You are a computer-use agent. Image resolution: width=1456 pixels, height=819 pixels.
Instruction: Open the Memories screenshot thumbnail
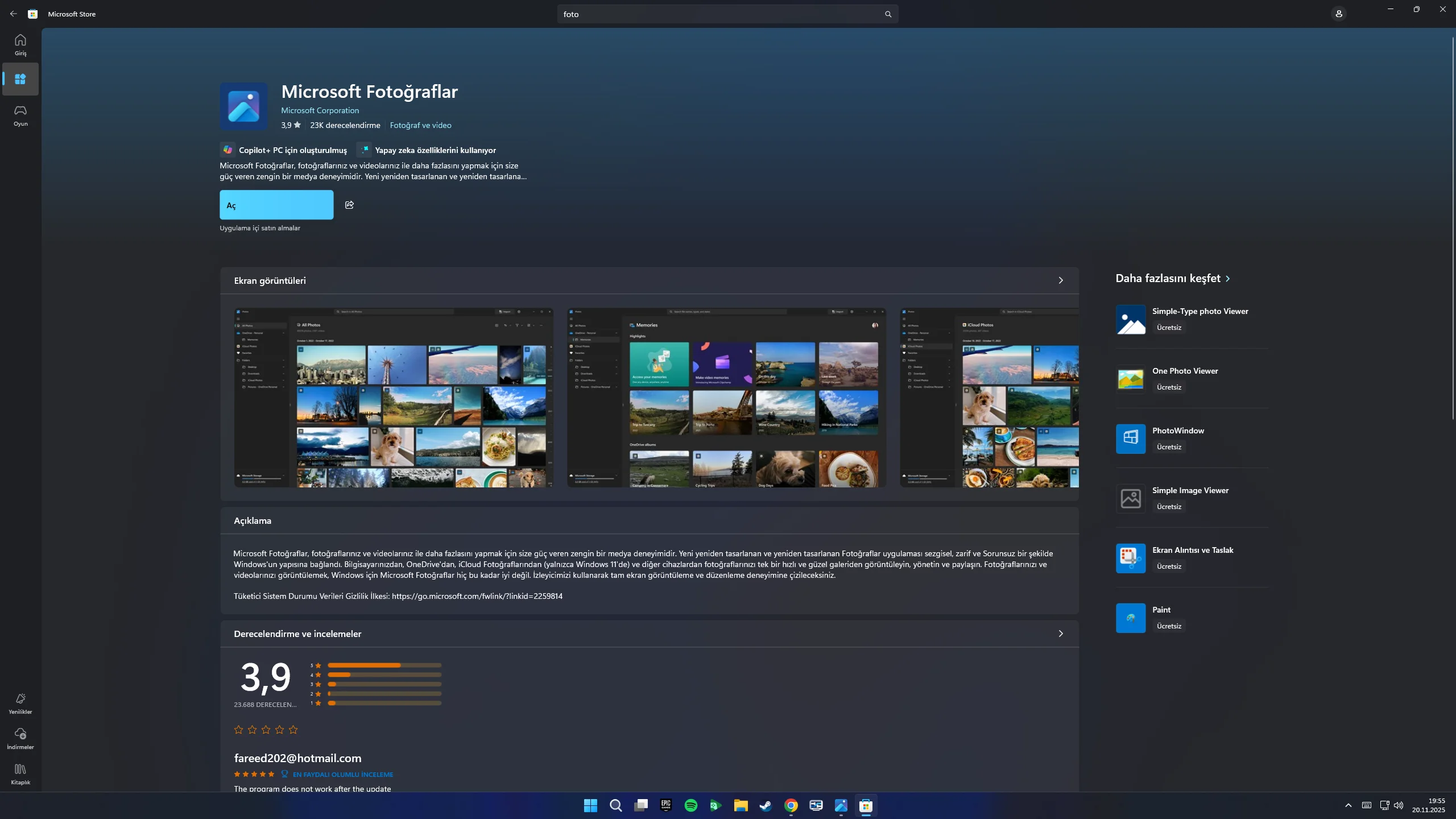click(x=726, y=398)
